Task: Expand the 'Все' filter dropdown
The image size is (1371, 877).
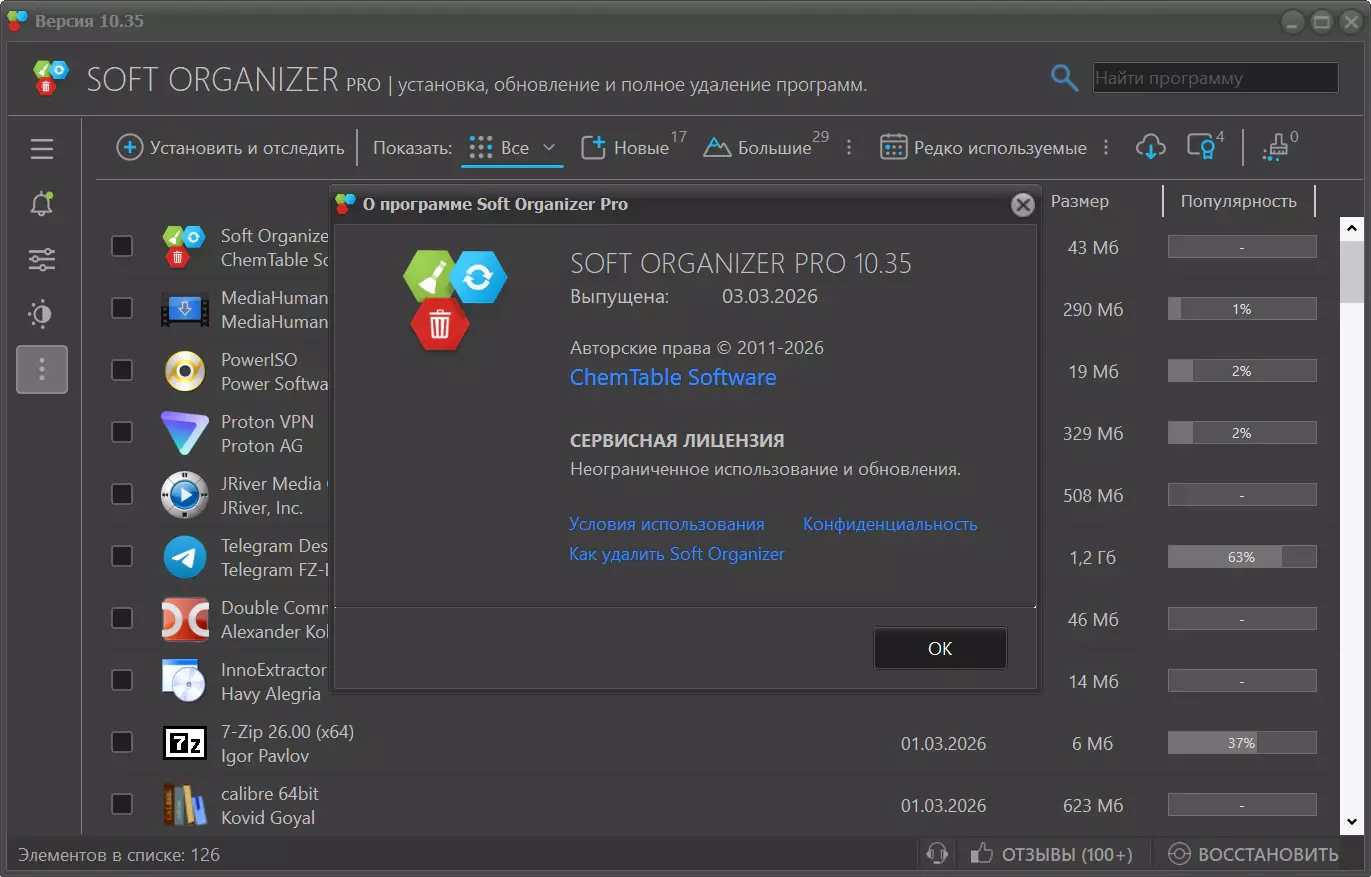Action: pyautogui.click(x=548, y=148)
